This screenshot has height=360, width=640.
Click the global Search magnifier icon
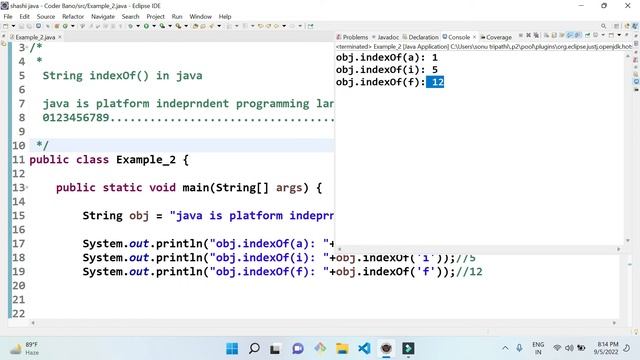pos(604,26)
